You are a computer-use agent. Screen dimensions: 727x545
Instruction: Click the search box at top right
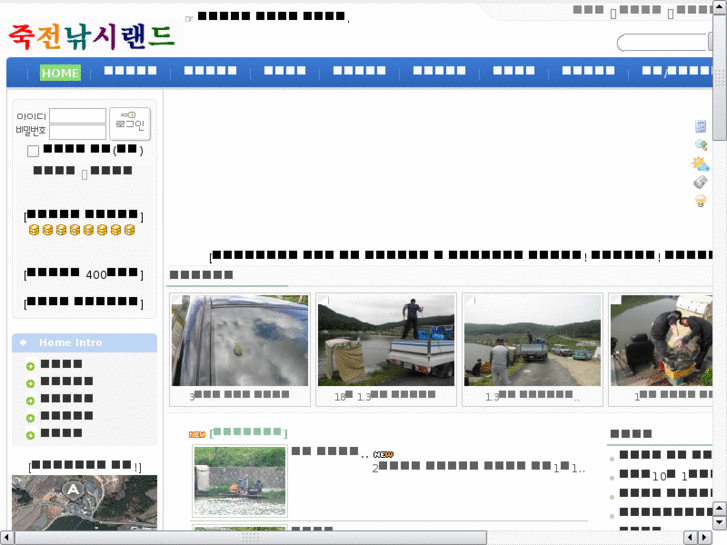(664, 43)
